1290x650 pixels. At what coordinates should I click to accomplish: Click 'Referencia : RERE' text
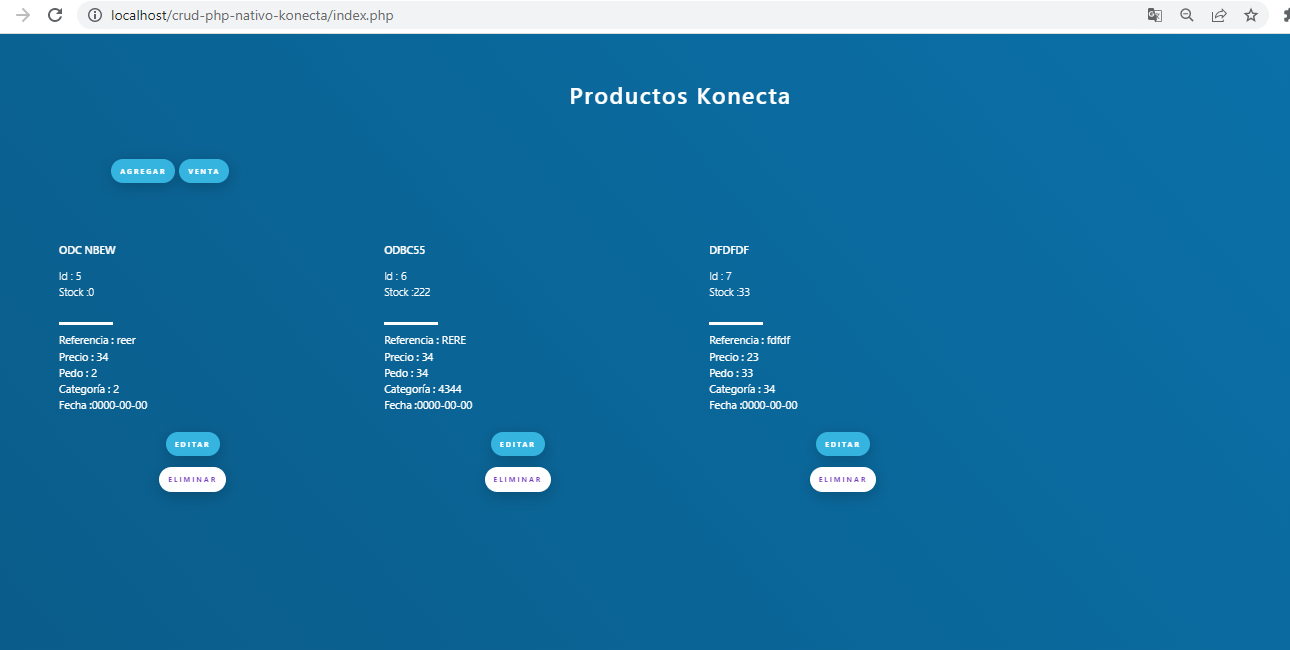coord(425,340)
